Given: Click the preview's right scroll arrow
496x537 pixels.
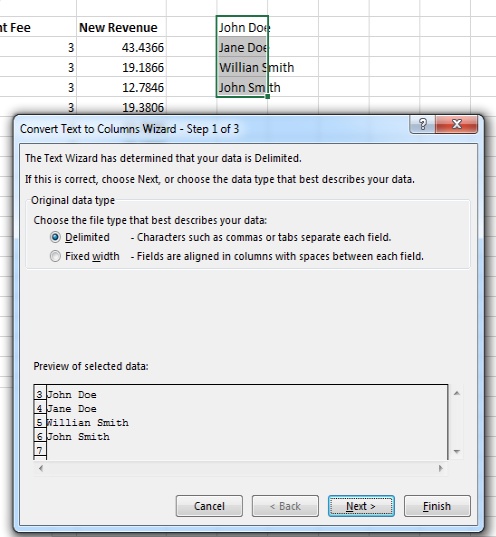Looking at the screenshot, I should tap(441, 468).
